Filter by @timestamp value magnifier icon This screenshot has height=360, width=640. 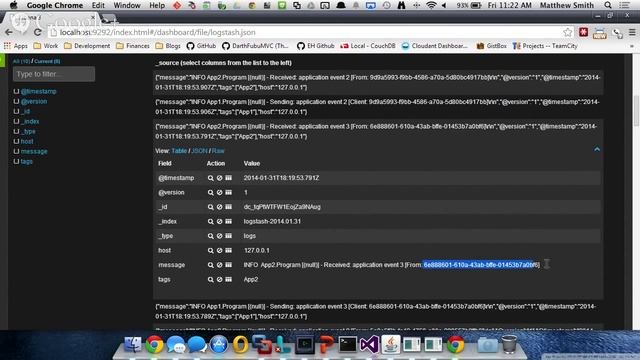click(x=211, y=178)
